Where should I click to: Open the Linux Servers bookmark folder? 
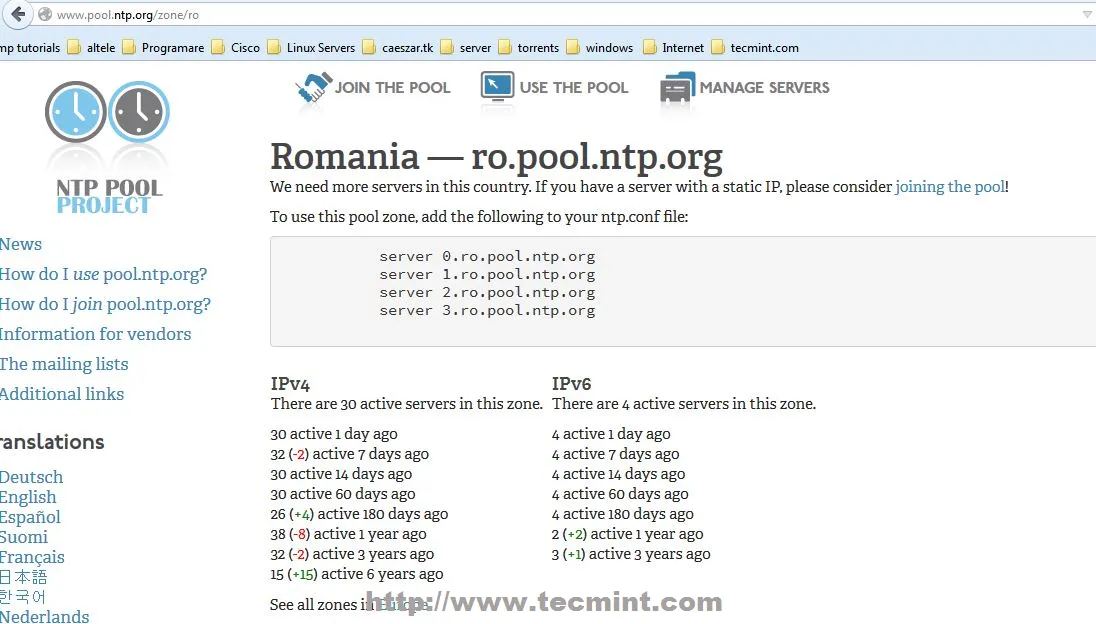[x=310, y=47]
